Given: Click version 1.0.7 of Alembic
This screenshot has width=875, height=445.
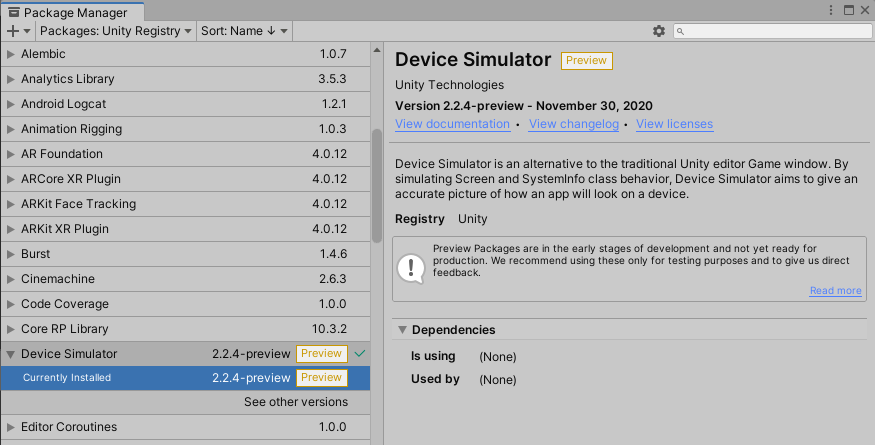Looking at the screenshot, I should 333,54.
